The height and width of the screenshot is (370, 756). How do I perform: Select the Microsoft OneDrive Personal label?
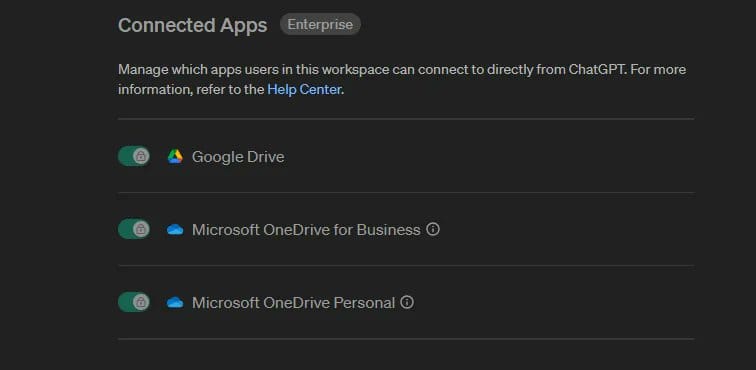click(x=294, y=303)
